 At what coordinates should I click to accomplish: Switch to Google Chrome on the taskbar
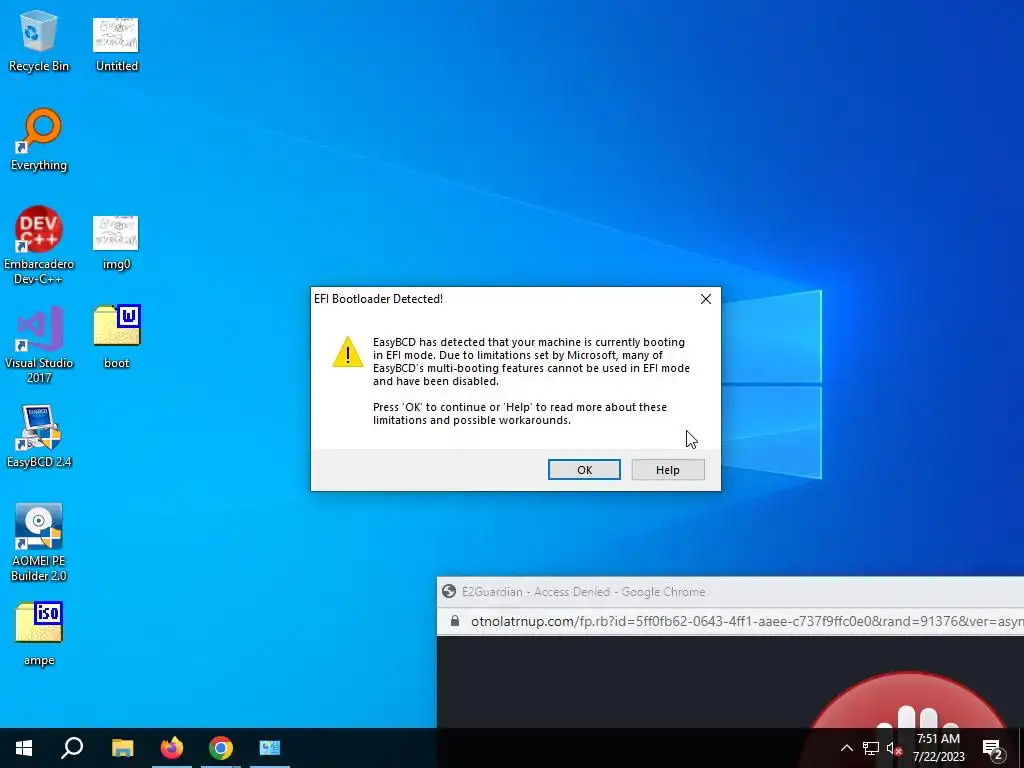pos(221,748)
